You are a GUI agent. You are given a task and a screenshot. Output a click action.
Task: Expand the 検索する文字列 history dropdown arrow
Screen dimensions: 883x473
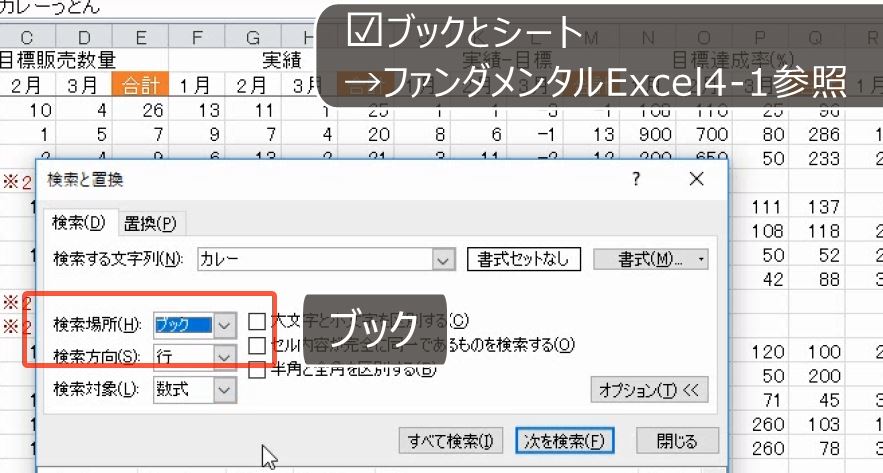tap(444, 260)
